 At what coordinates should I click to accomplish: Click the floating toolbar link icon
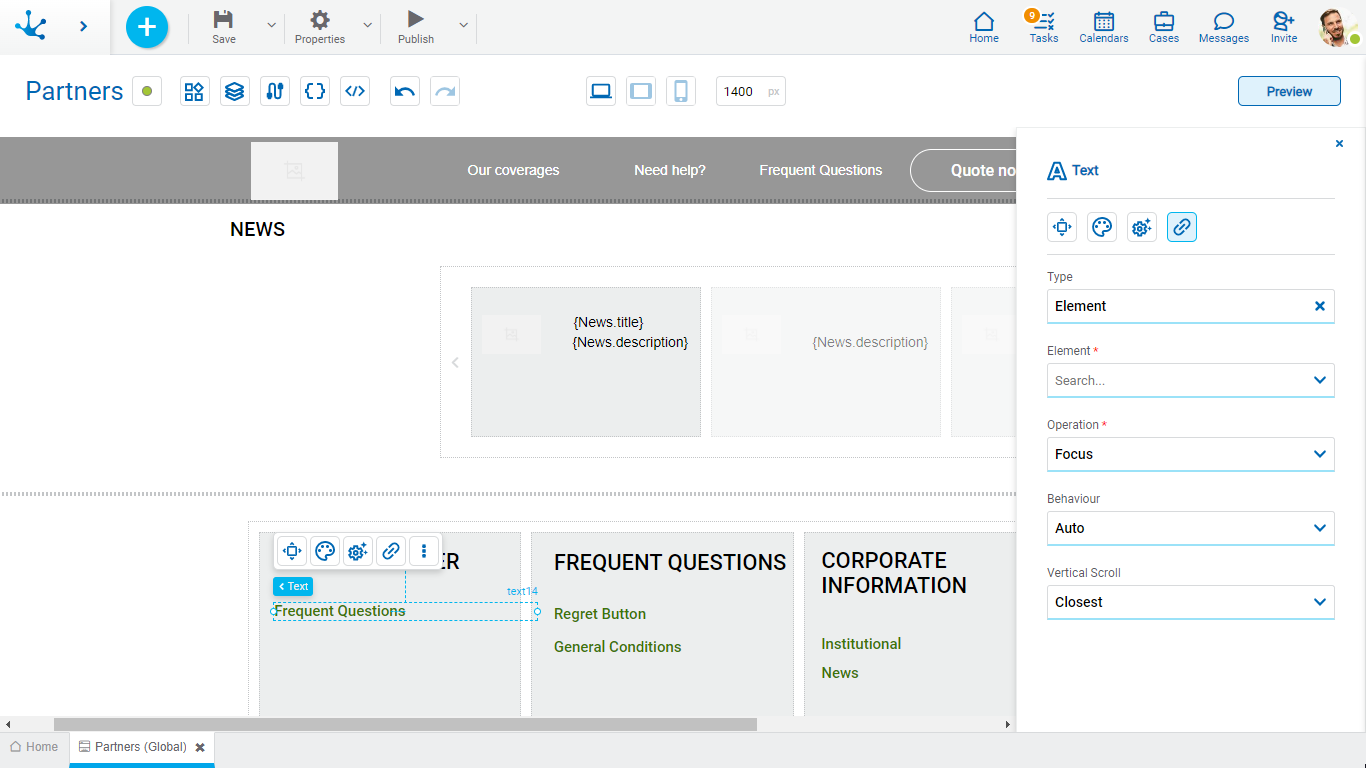click(x=391, y=550)
